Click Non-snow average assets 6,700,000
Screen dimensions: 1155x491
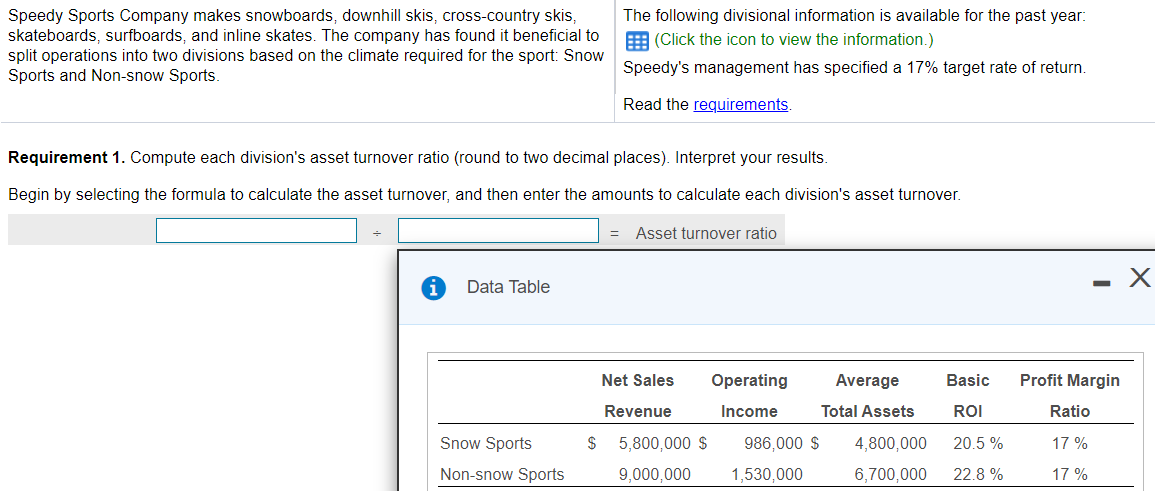tap(891, 474)
